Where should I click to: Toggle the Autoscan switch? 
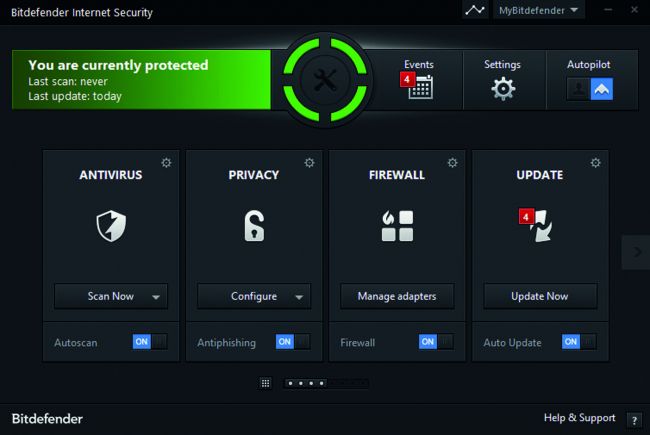(149, 342)
